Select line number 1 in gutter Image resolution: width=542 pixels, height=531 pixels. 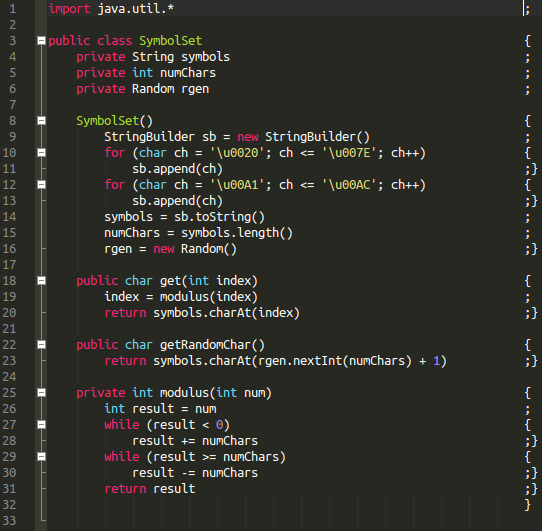tap(13, 9)
